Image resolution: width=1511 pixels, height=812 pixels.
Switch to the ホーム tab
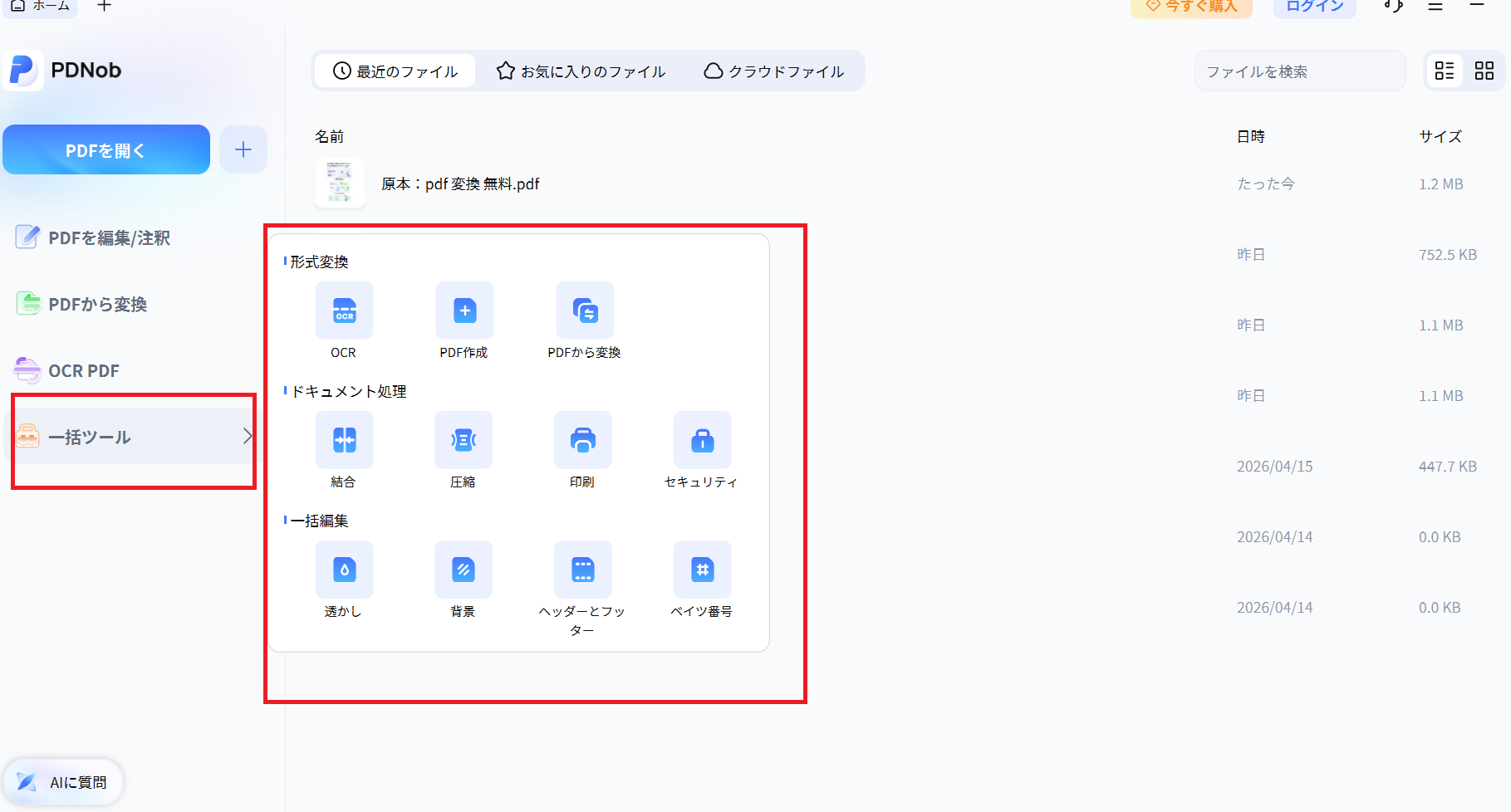[39, 6]
